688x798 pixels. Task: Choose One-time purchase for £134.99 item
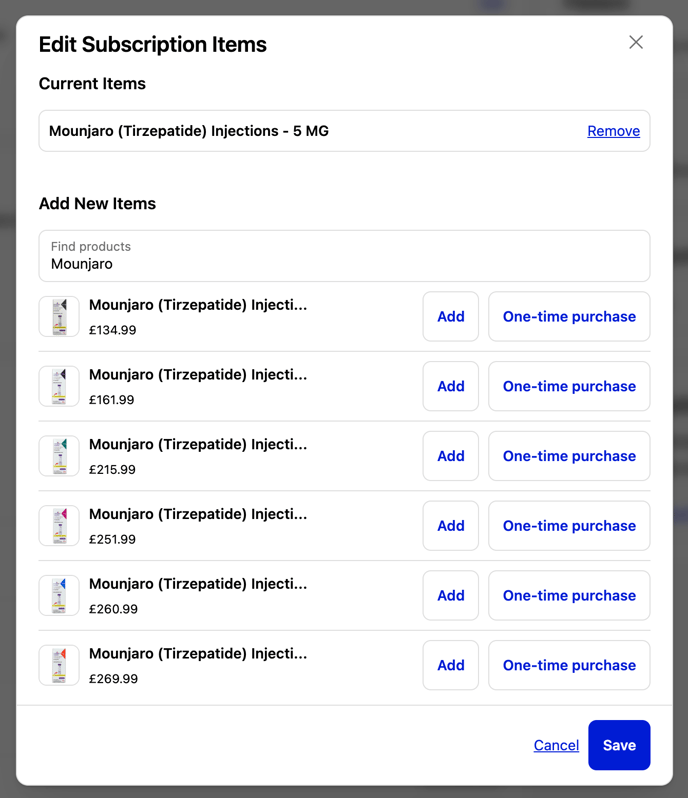[x=569, y=317]
